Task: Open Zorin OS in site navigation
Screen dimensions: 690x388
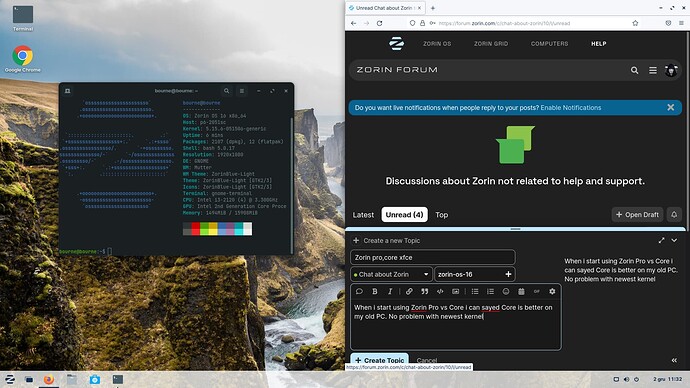Action: (437, 44)
